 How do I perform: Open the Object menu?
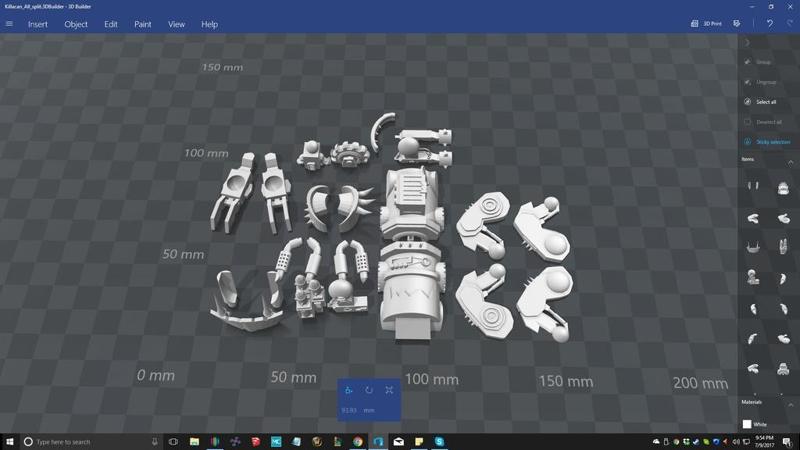[76, 24]
